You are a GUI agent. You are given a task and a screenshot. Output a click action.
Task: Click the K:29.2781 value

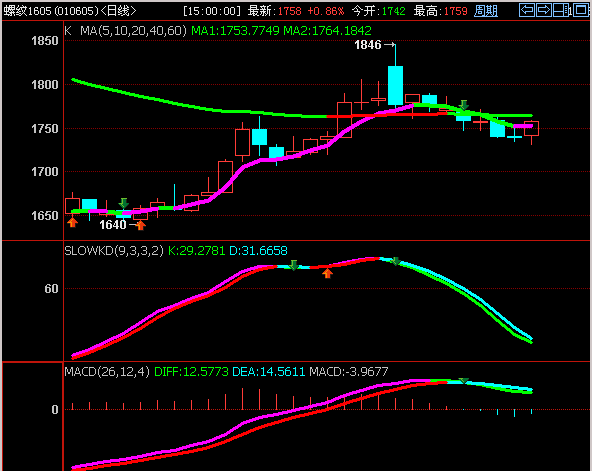(x=196, y=251)
